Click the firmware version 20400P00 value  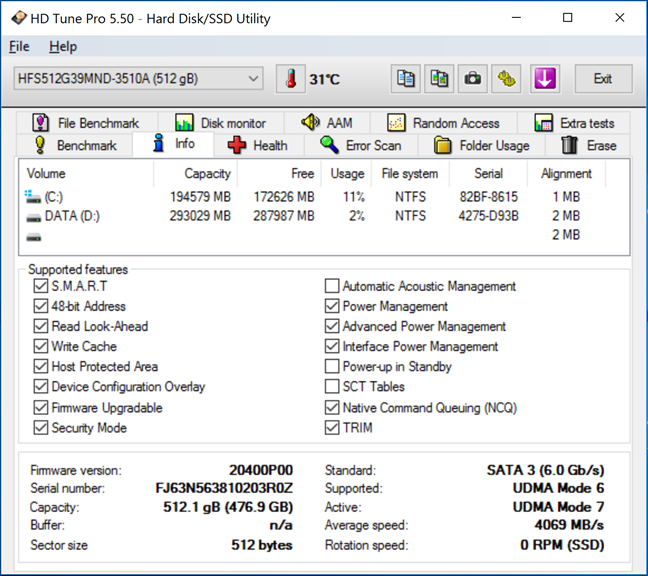point(261,470)
